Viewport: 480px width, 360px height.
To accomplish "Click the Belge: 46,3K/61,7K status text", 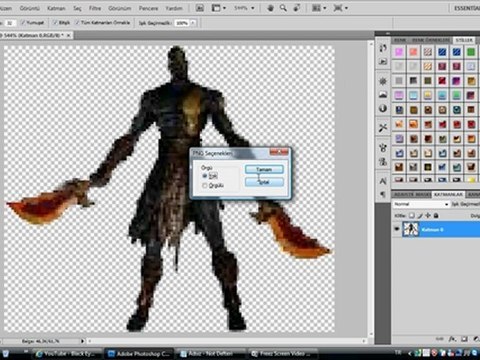I will pos(40,341).
